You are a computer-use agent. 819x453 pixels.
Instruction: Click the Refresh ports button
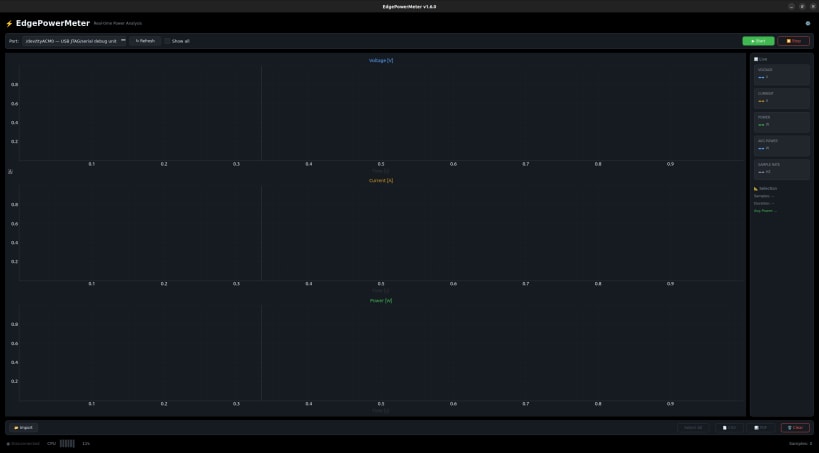tap(145, 41)
